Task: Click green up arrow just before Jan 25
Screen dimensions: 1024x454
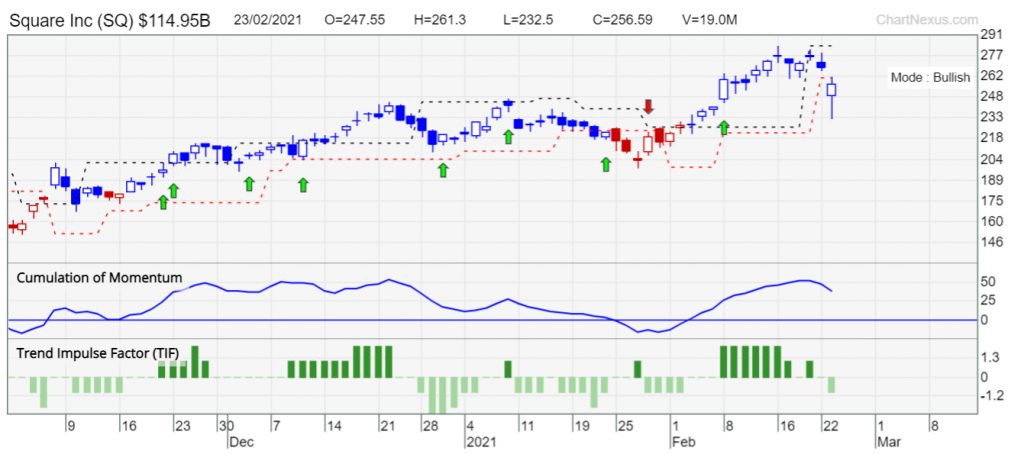Action: tap(606, 165)
